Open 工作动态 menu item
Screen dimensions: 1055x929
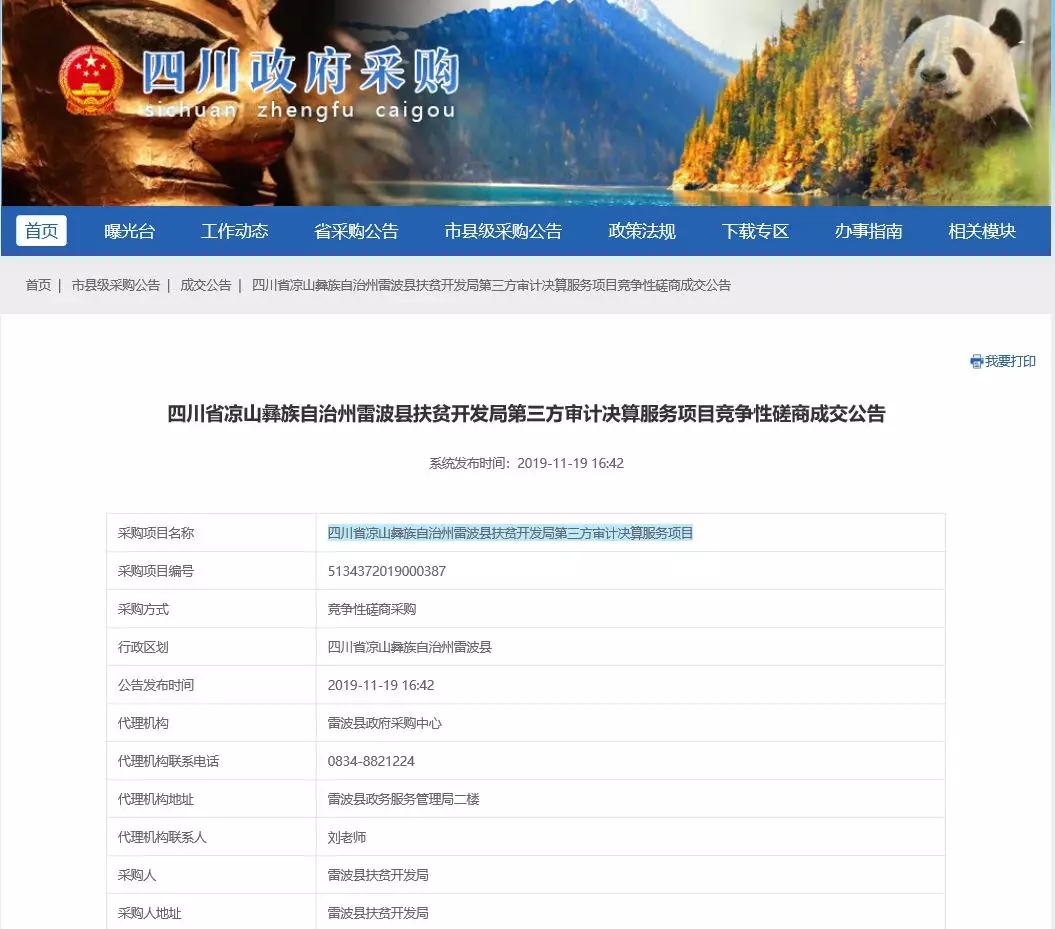click(x=235, y=231)
